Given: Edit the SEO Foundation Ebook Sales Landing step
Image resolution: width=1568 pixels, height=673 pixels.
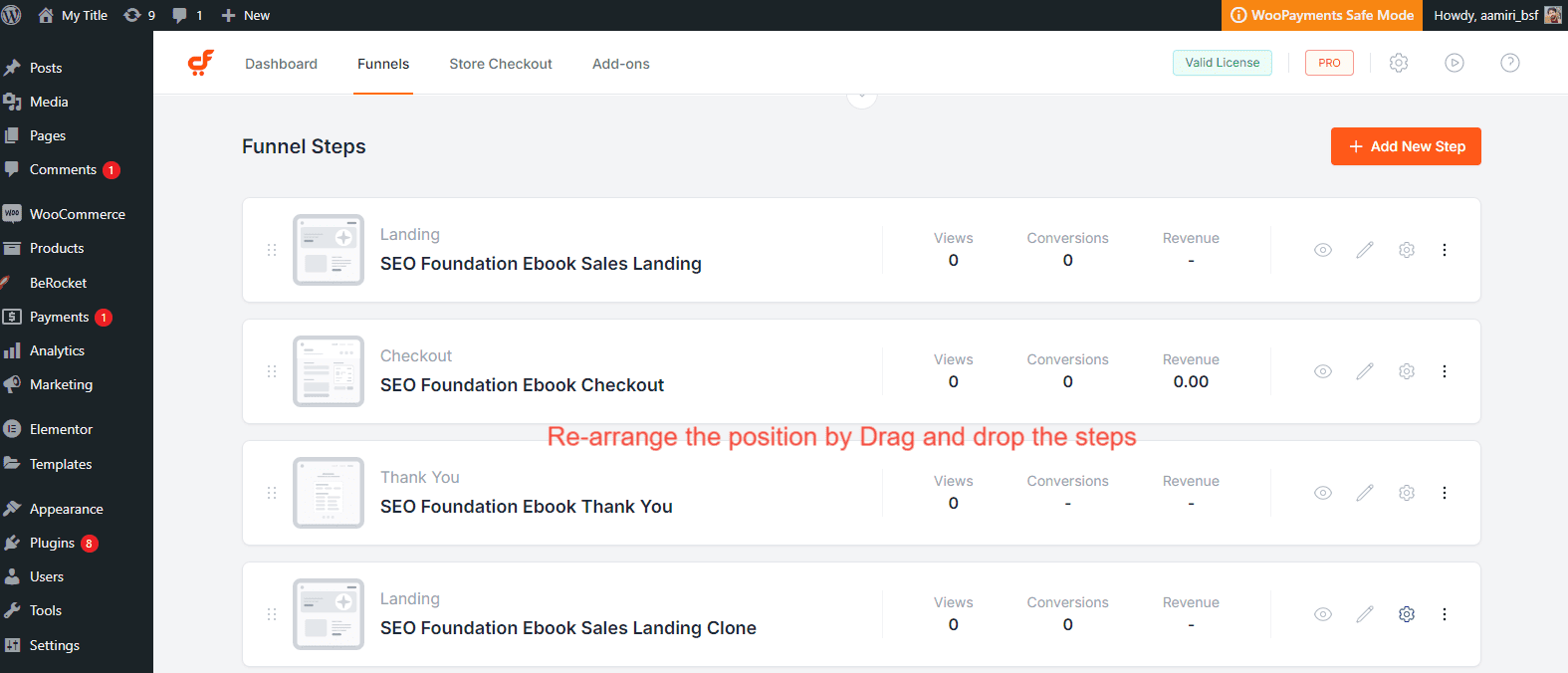Looking at the screenshot, I should 1365,250.
